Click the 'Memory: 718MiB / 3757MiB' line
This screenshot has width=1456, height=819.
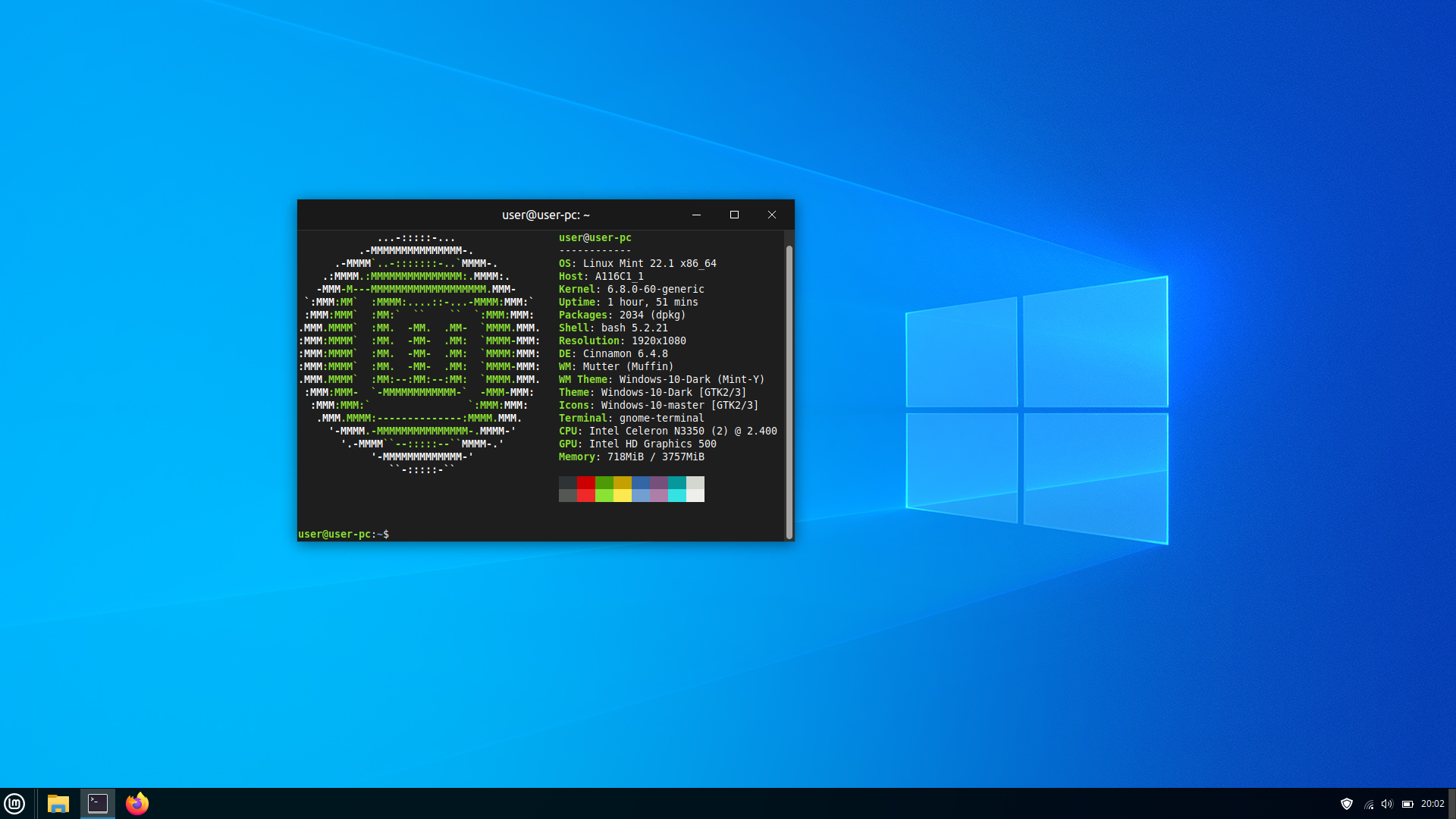632,457
